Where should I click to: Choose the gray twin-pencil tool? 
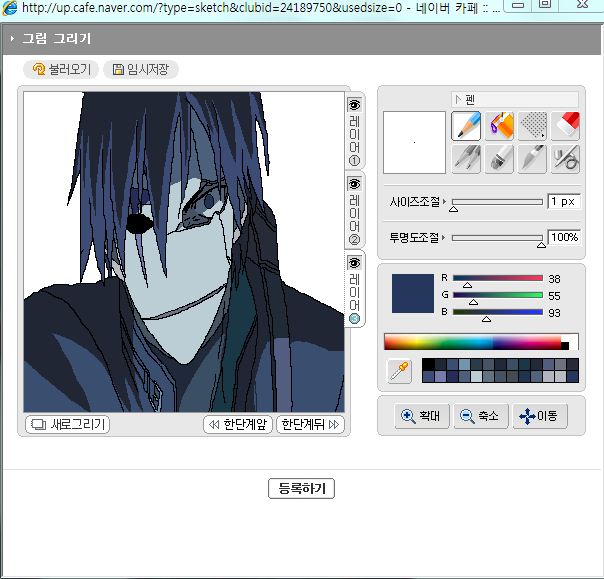pos(466,159)
